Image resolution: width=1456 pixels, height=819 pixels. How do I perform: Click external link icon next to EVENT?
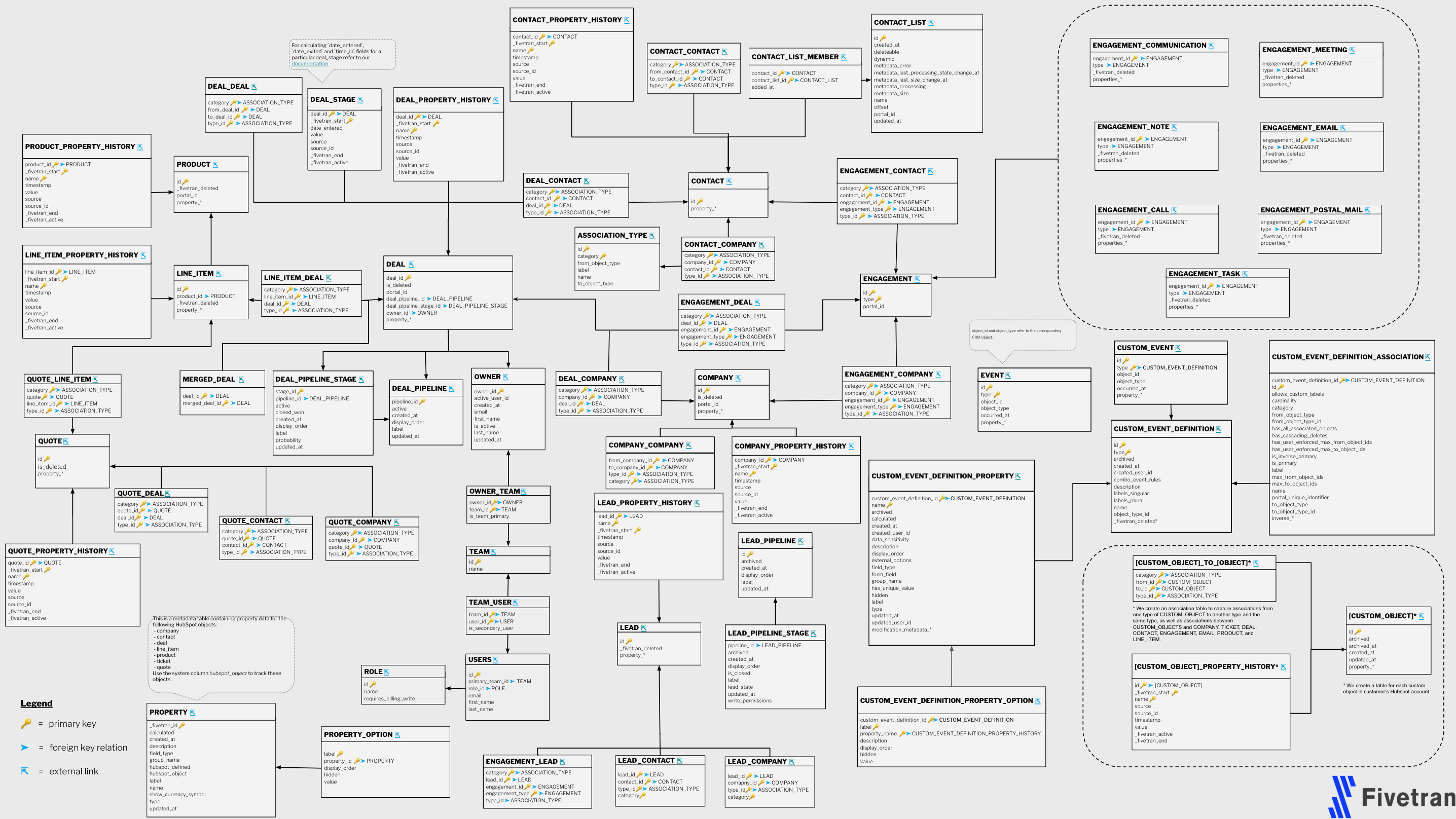(1008, 376)
